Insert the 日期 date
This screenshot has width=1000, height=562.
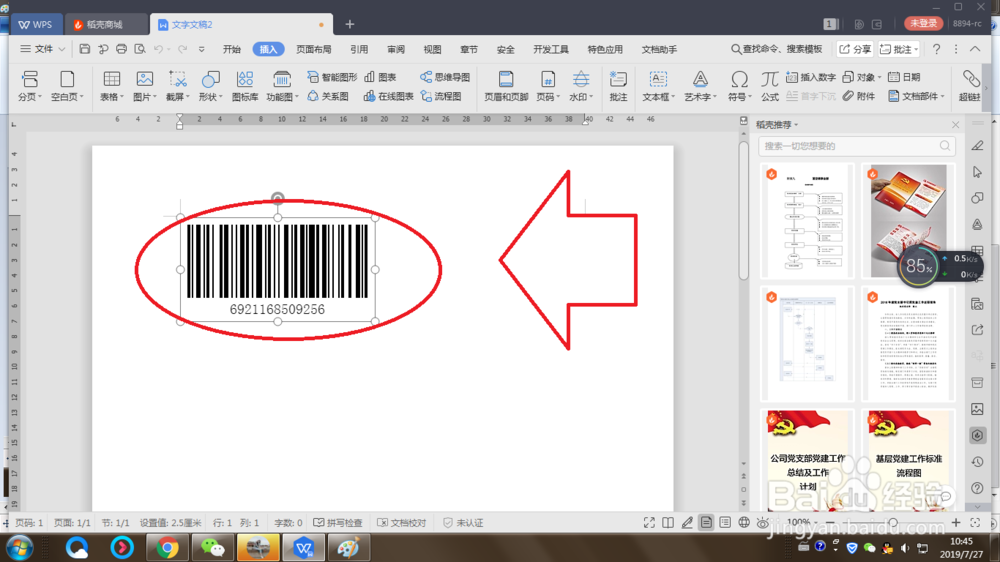904,77
